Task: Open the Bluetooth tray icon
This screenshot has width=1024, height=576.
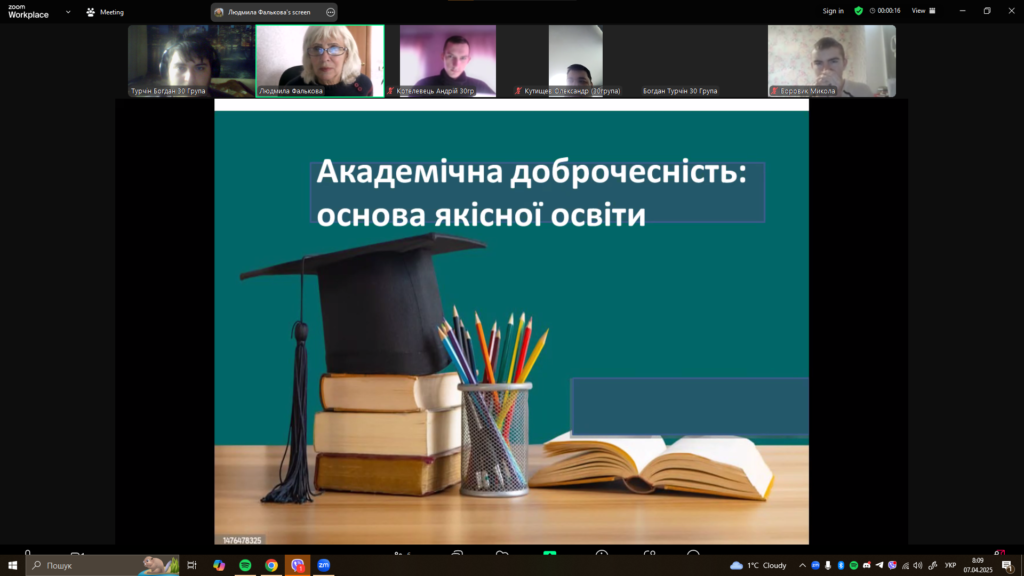Action: click(x=841, y=565)
